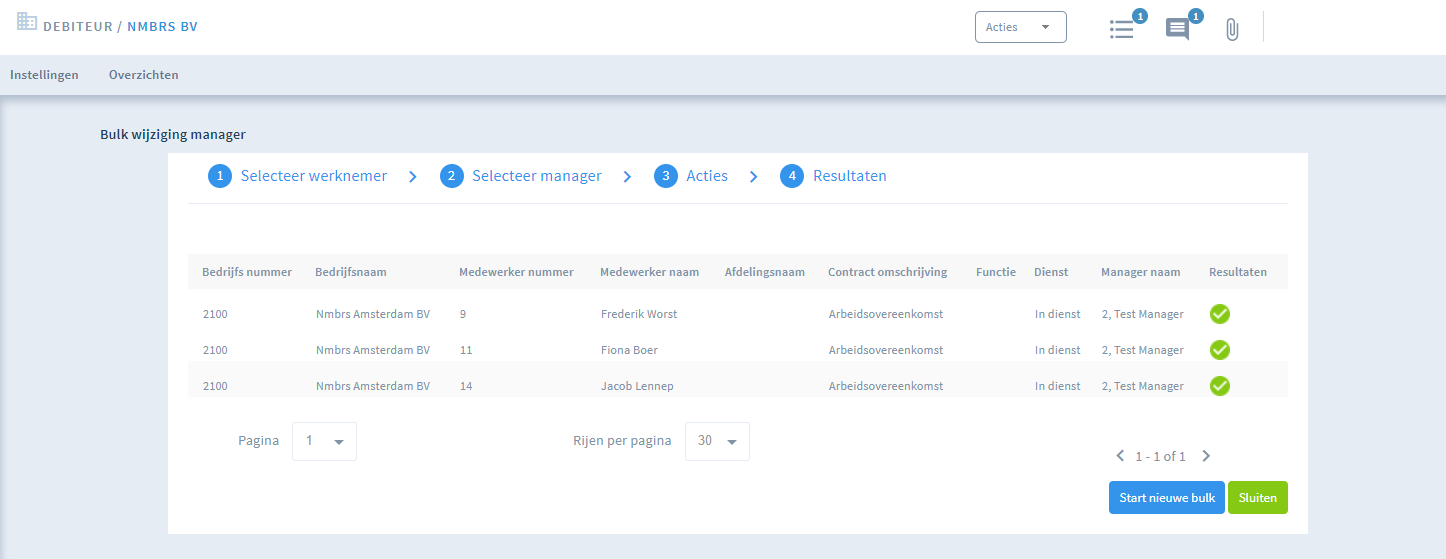Sort by Medewerker naam column header

pos(649,272)
